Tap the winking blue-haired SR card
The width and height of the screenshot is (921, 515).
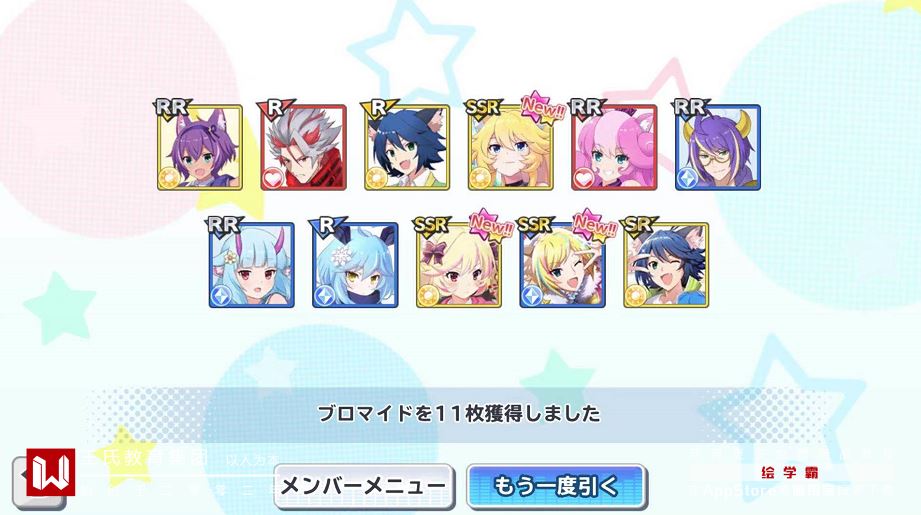[665, 265]
